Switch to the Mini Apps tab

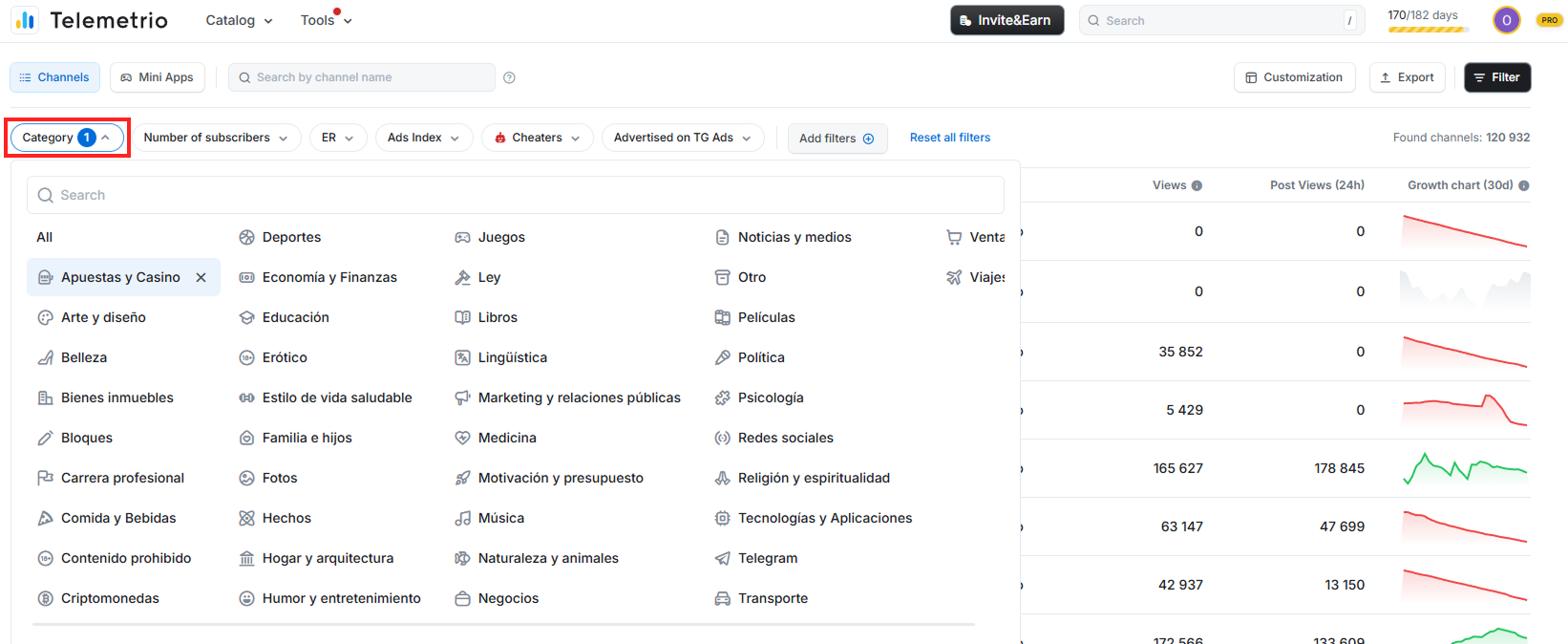point(158,77)
